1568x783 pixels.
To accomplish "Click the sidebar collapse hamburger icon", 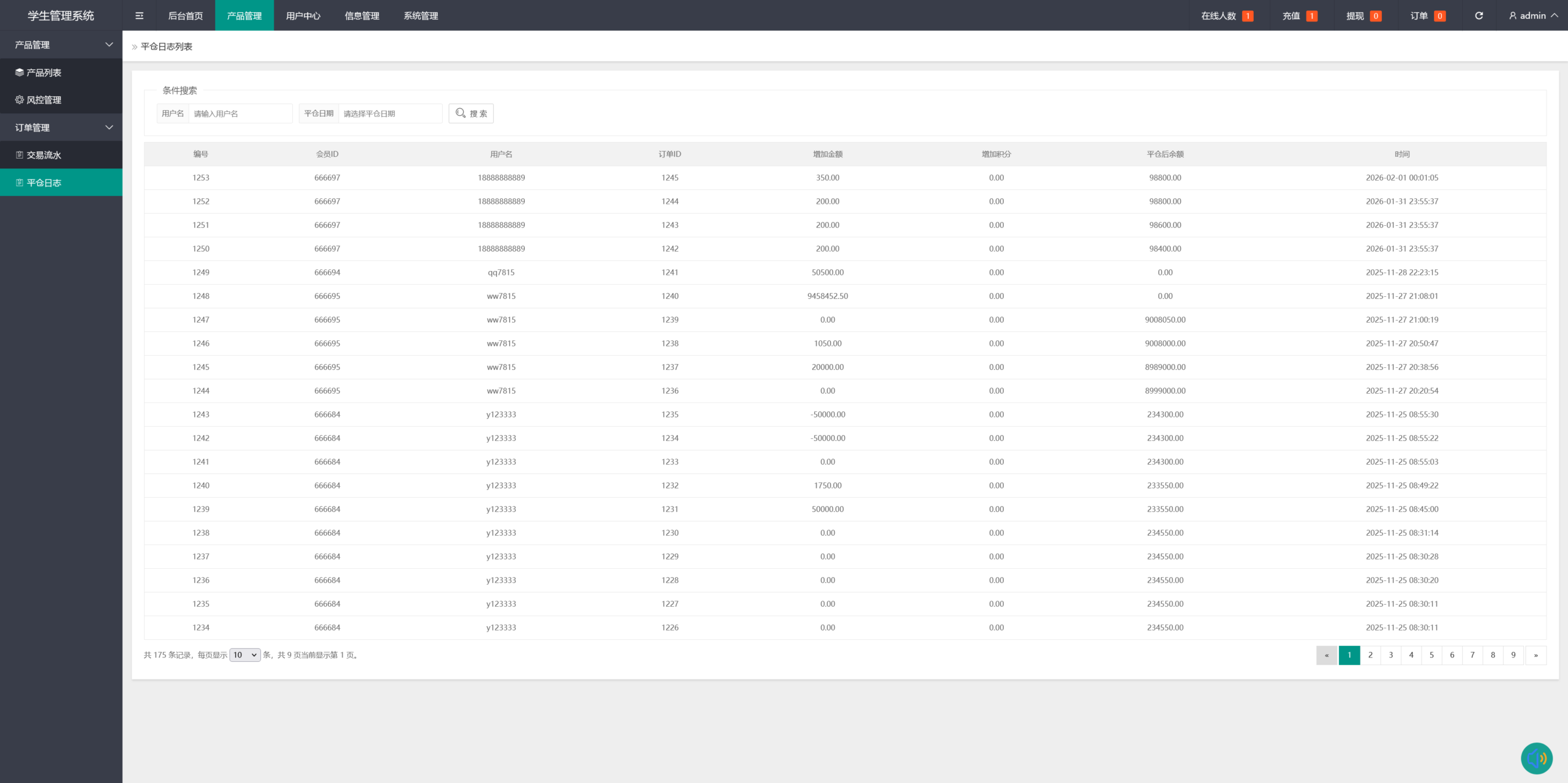I will 139,16.
